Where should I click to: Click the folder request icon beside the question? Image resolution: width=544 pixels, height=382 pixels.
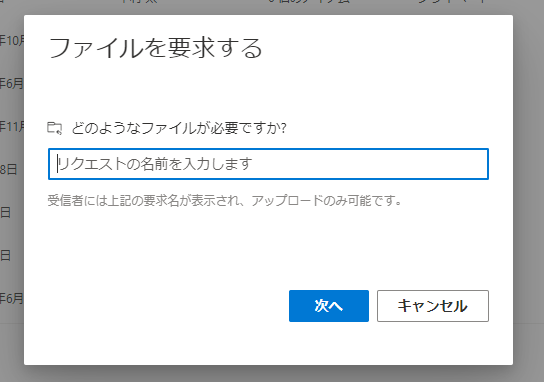tap(54, 128)
